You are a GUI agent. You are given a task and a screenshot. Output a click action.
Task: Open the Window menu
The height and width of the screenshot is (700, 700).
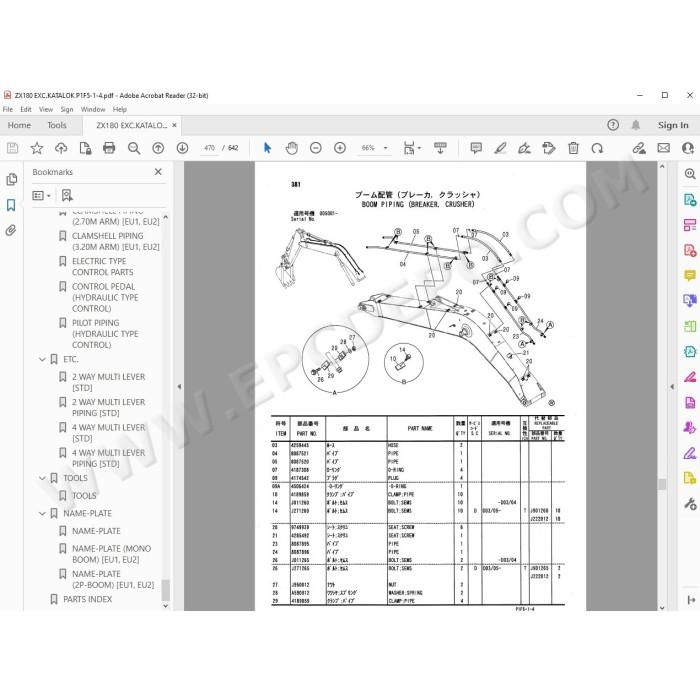pos(93,109)
